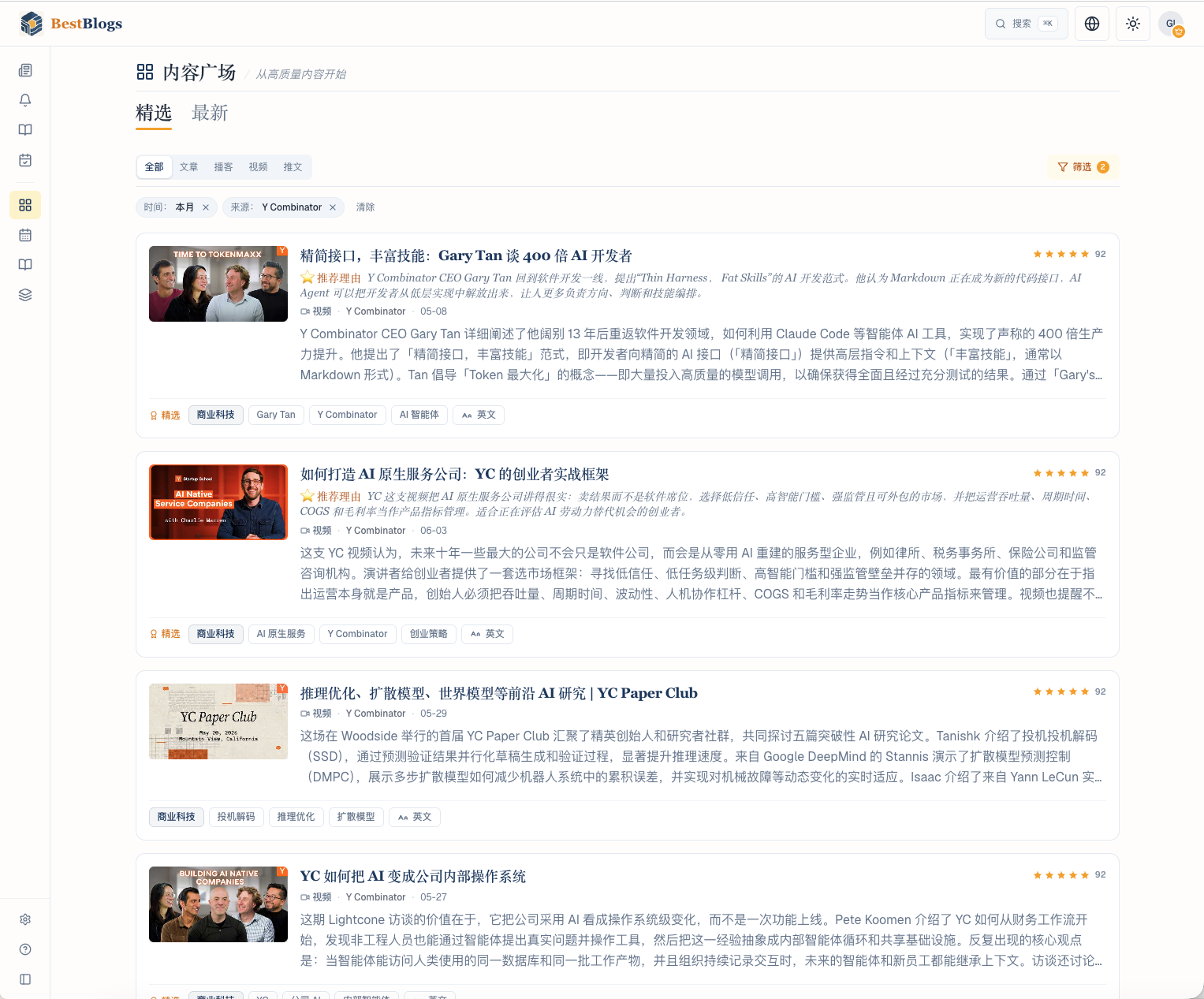The height and width of the screenshot is (999, 1204).
Task: Collapse the sidebar panel icon
Action: 25,979
